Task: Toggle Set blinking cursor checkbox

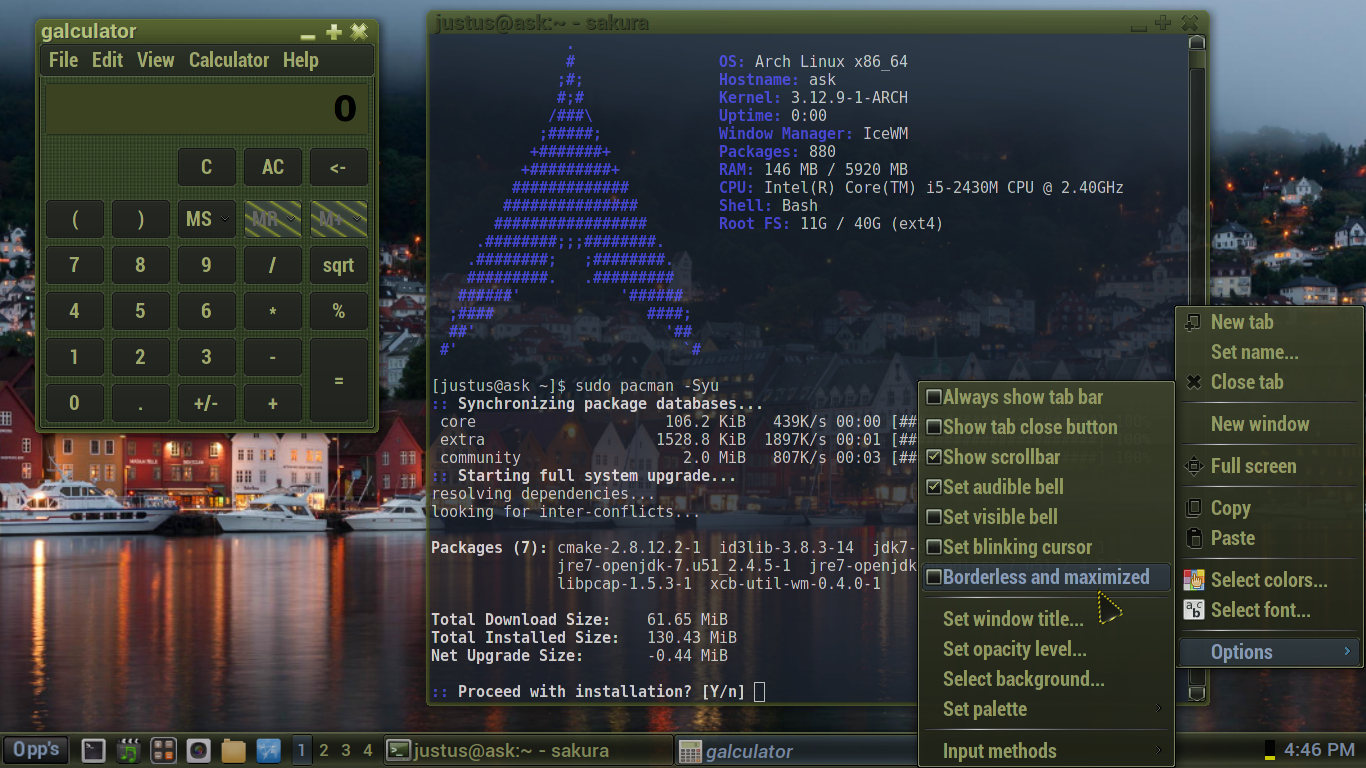Action: point(934,547)
